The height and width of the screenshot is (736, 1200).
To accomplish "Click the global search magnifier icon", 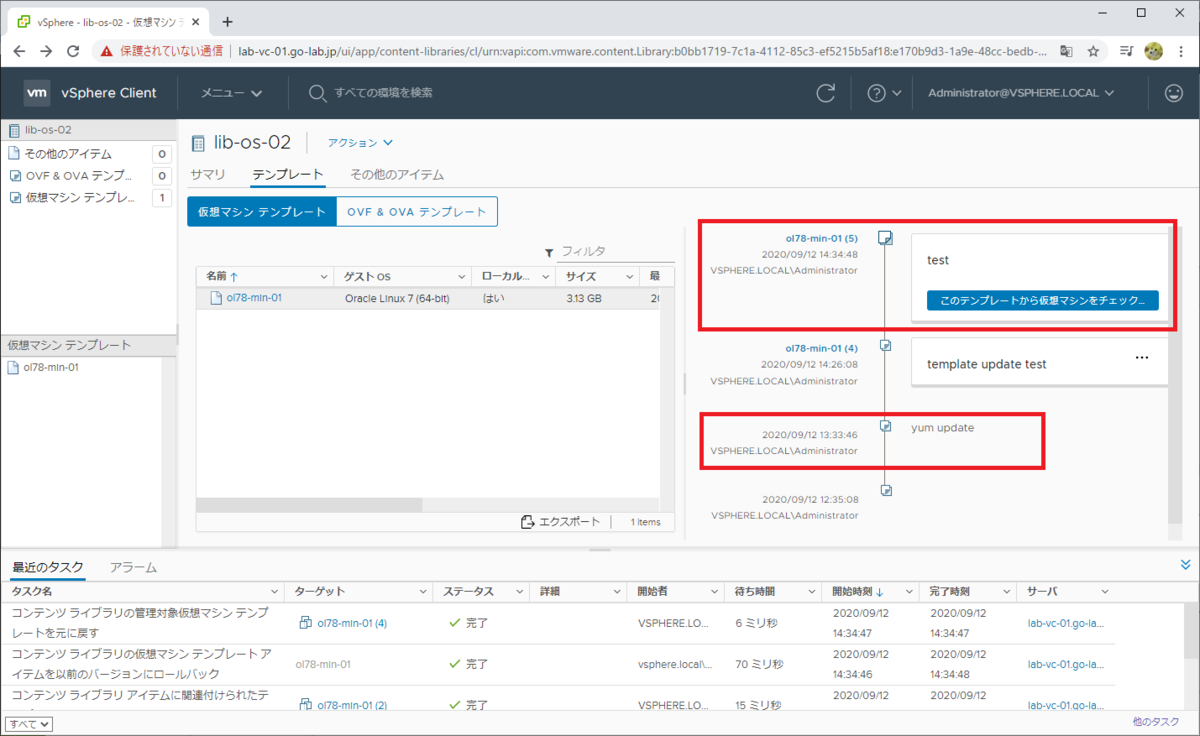I will tap(317, 93).
